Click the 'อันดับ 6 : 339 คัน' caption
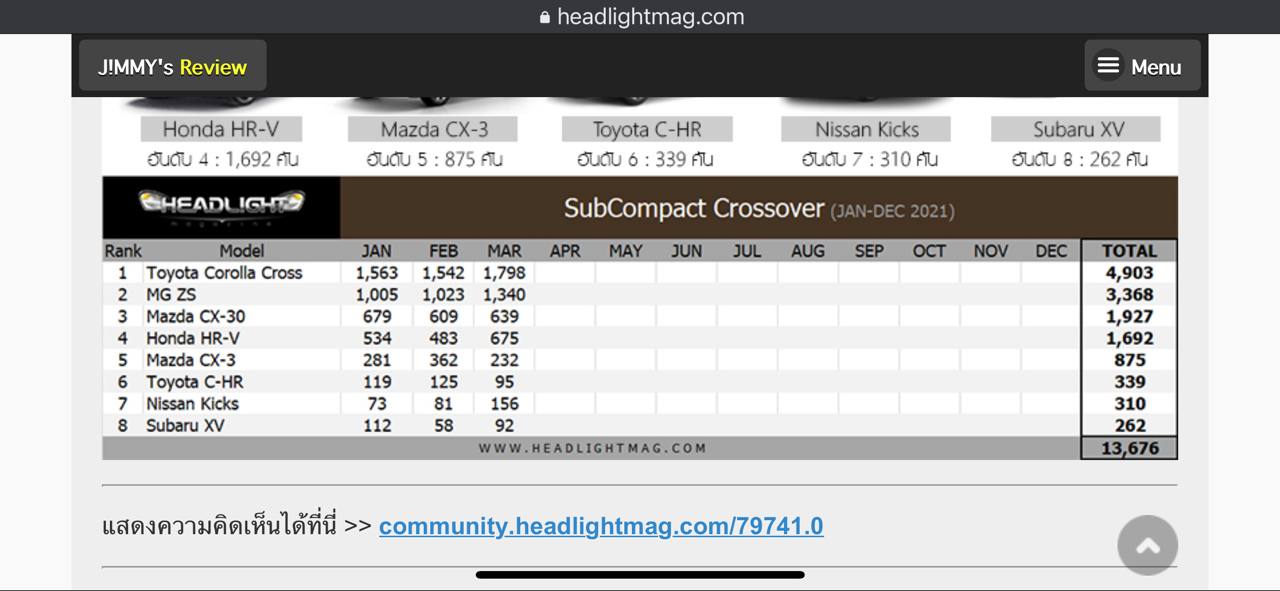The width and height of the screenshot is (1280, 591). tap(645, 159)
